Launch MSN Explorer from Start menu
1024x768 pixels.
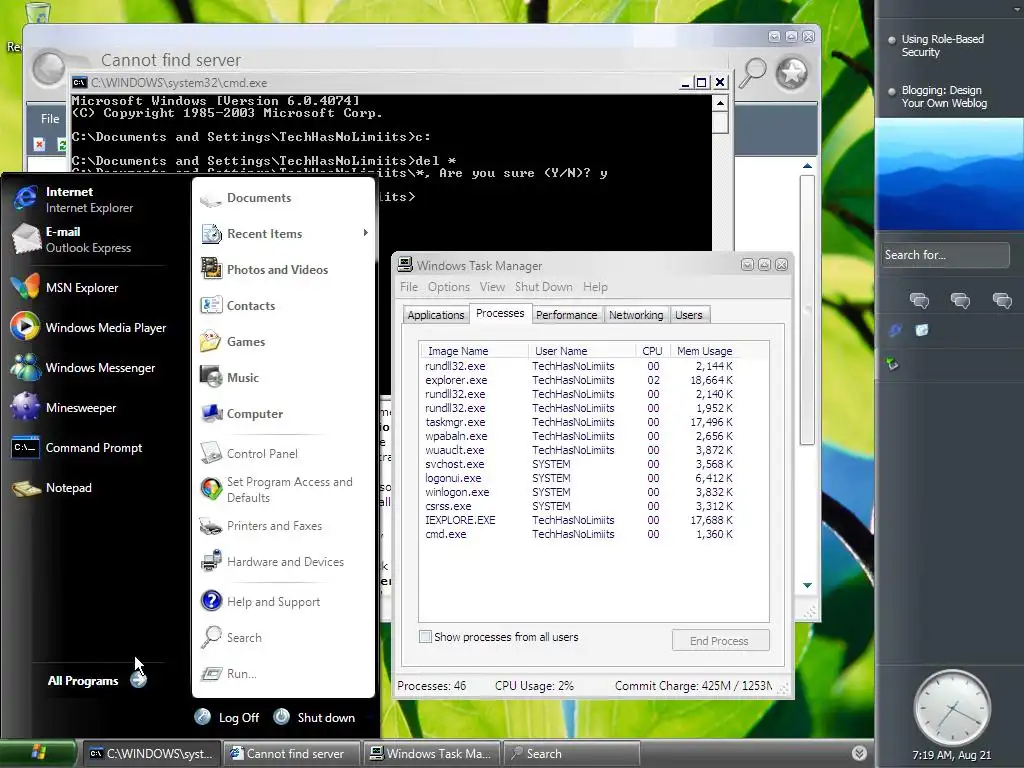click(65, 287)
